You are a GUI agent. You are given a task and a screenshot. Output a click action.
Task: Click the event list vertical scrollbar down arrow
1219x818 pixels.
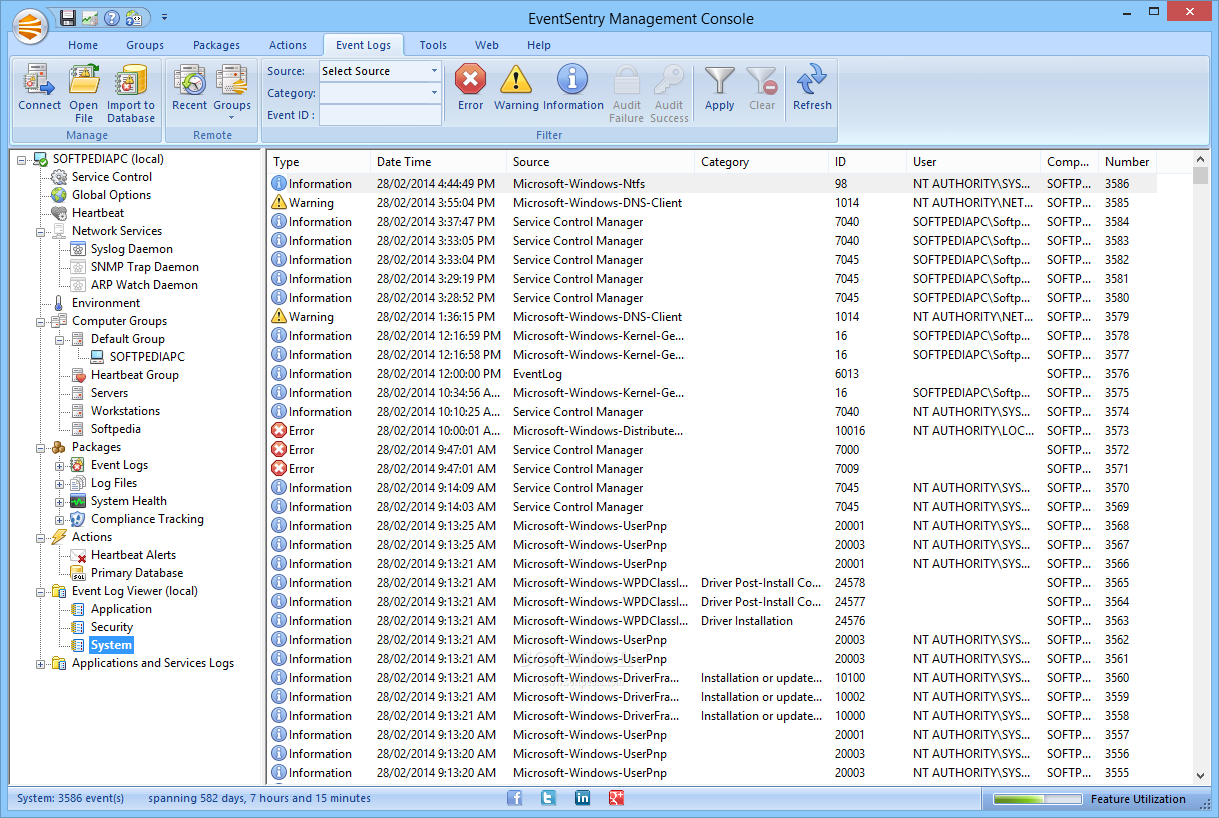[x=1201, y=775]
